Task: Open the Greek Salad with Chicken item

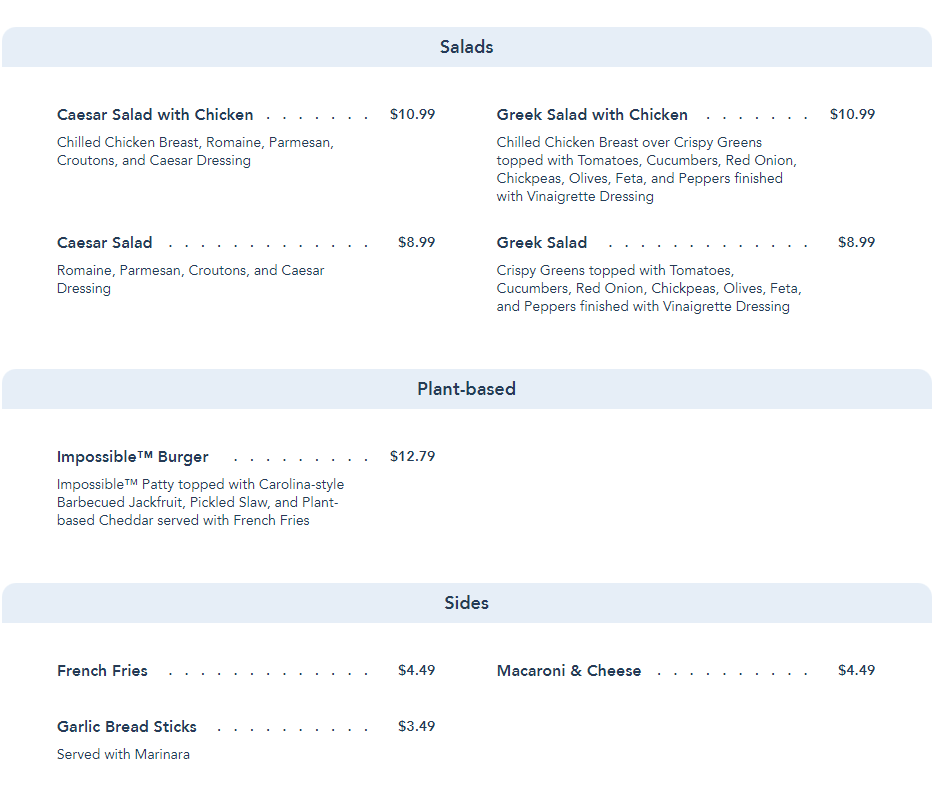Action: pyautogui.click(x=592, y=115)
